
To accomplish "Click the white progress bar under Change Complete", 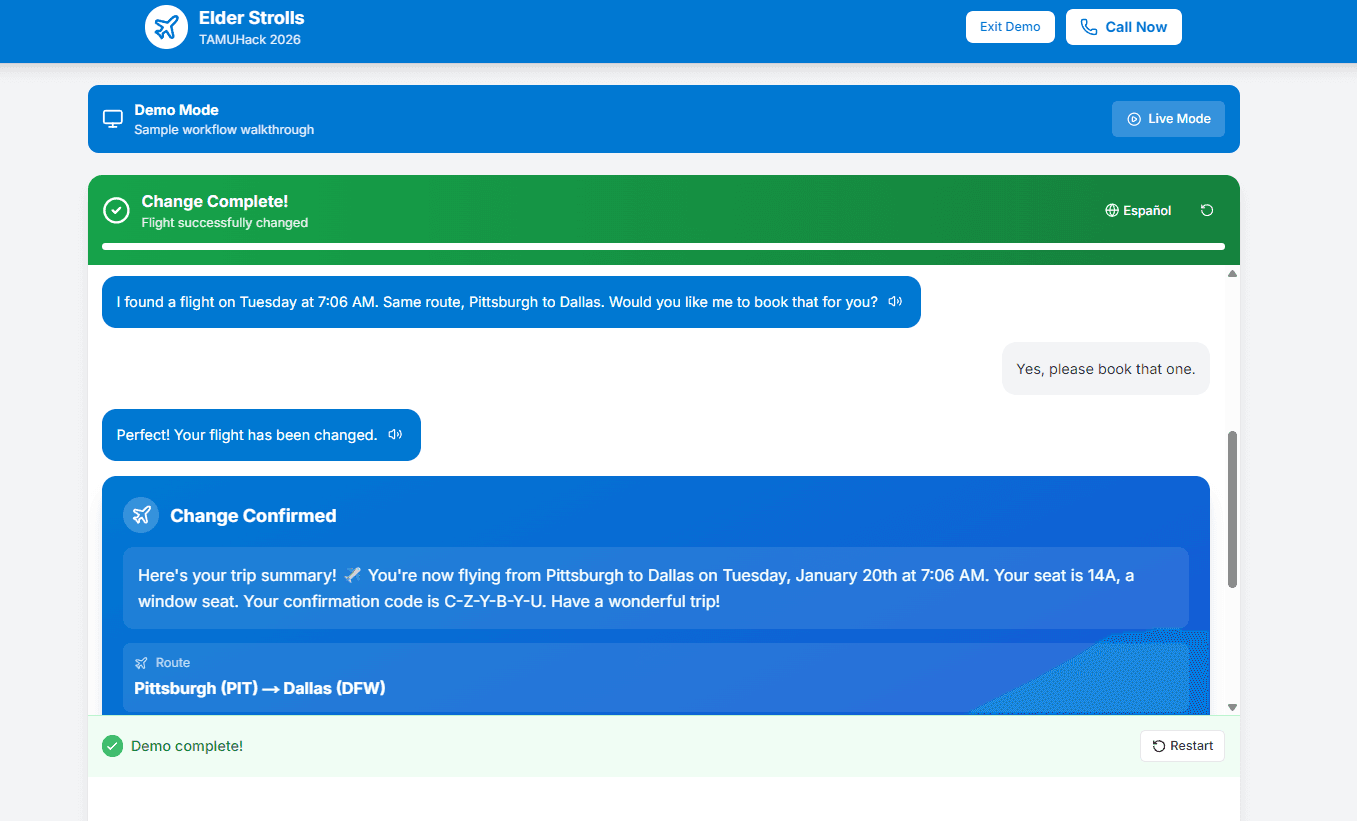I will click(663, 246).
